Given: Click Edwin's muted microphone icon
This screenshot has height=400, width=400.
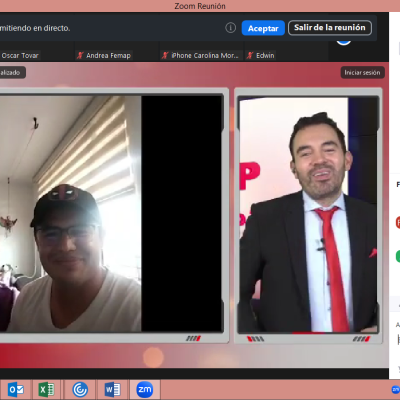Looking at the screenshot, I should click(x=250, y=55).
